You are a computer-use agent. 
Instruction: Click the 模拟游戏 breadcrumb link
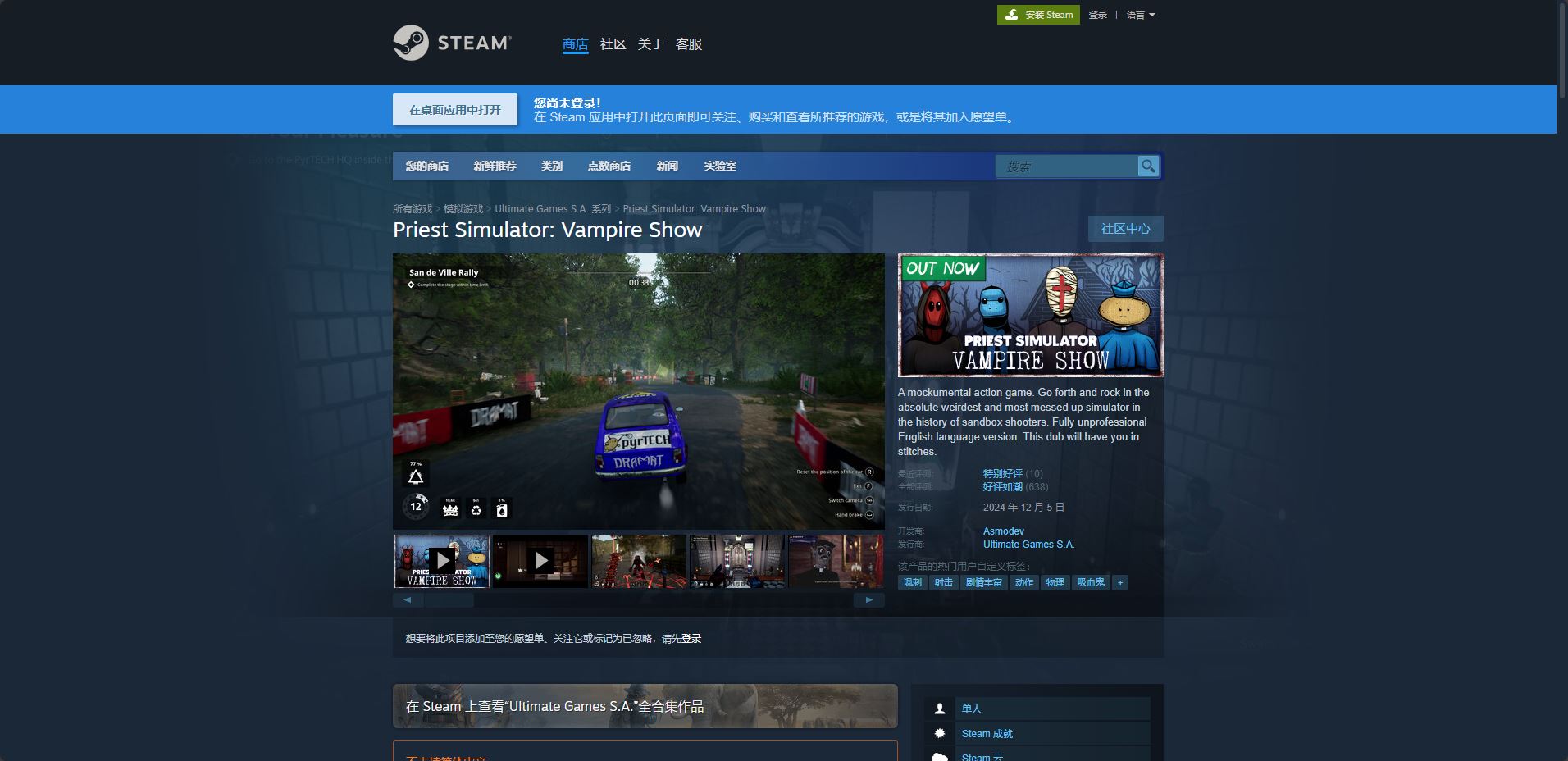pyautogui.click(x=463, y=209)
